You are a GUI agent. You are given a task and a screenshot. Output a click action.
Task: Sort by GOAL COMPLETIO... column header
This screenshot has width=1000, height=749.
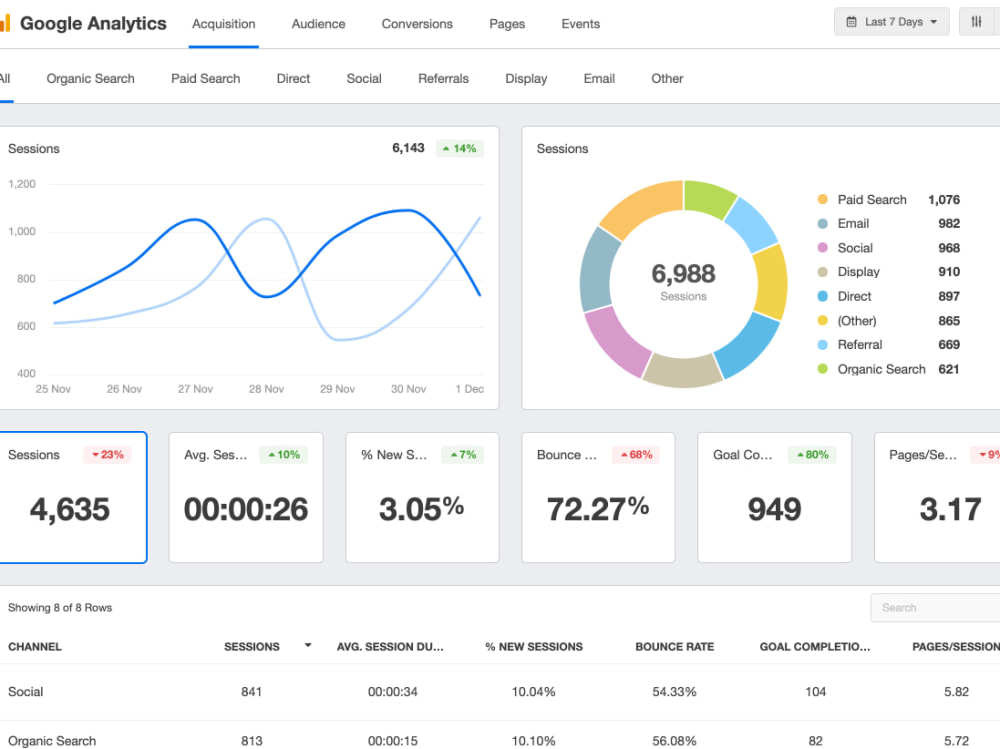(815, 646)
